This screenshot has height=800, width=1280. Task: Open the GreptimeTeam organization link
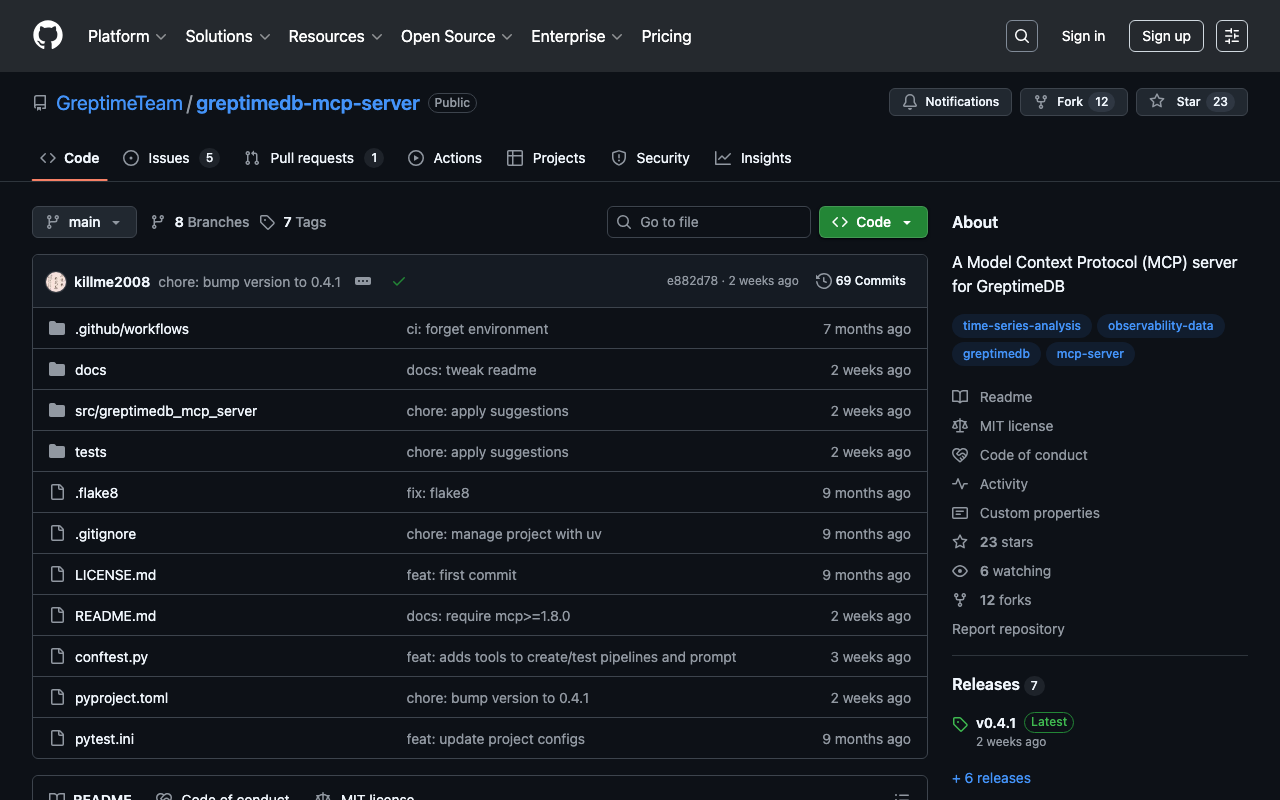coord(119,103)
